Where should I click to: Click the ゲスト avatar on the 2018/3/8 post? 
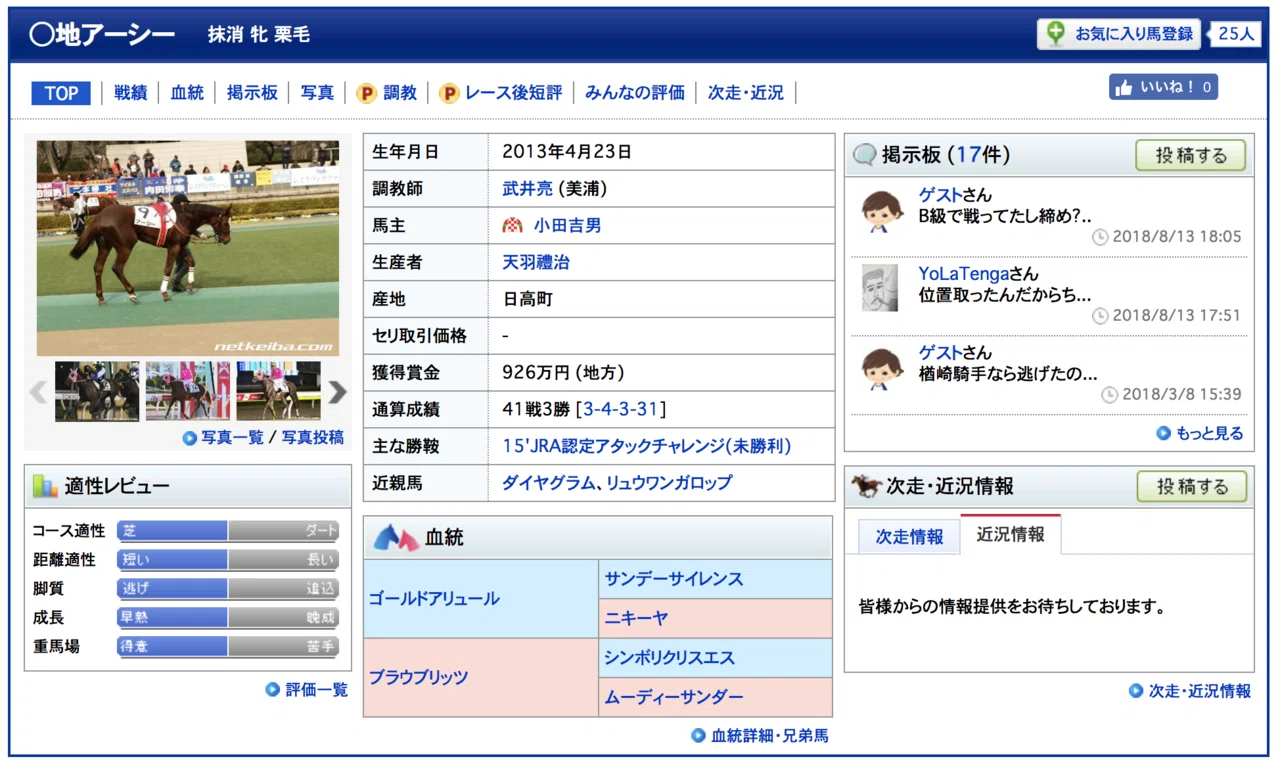pos(883,368)
